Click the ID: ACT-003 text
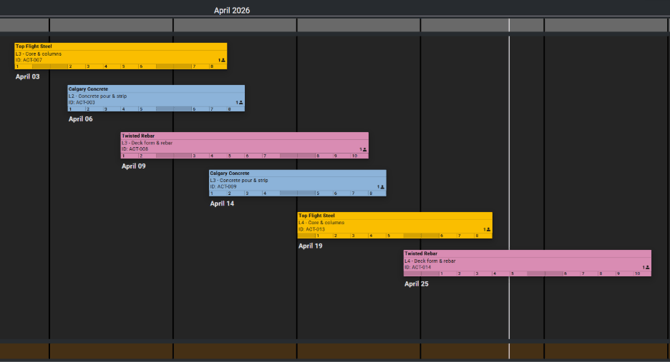 tap(82, 103)
